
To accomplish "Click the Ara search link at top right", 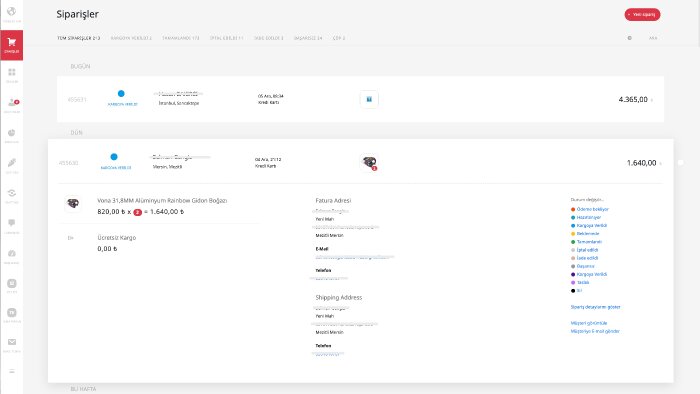I will tap(653, 38).
